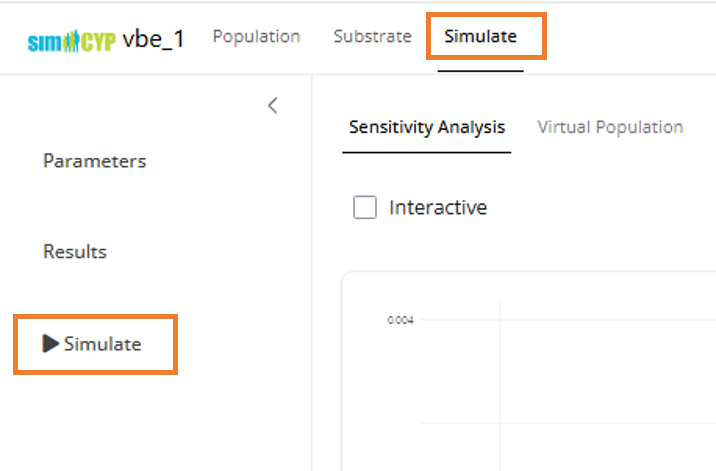Open Parameters in the sidebar
Image resolution: width=716 pixels, height=471 pixels.
tap(94, 161)
